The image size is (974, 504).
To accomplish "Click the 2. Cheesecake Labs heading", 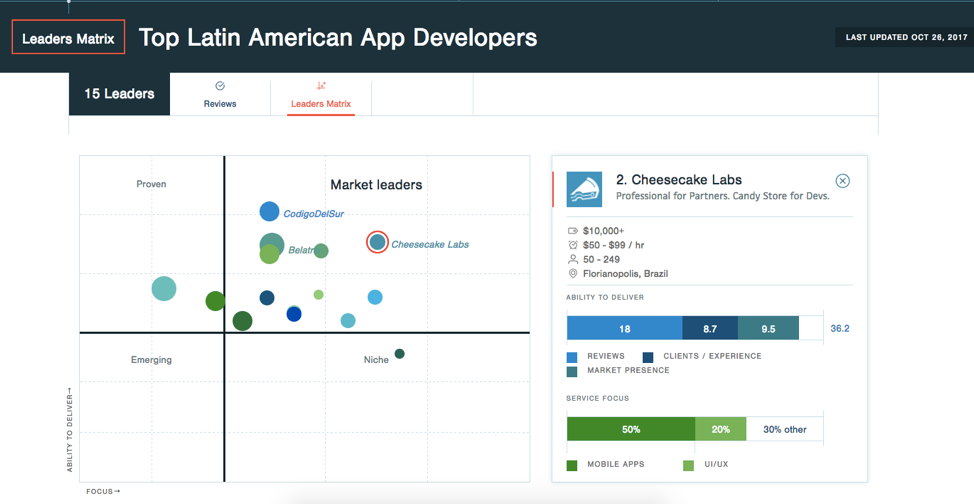I will coord(679,180).
